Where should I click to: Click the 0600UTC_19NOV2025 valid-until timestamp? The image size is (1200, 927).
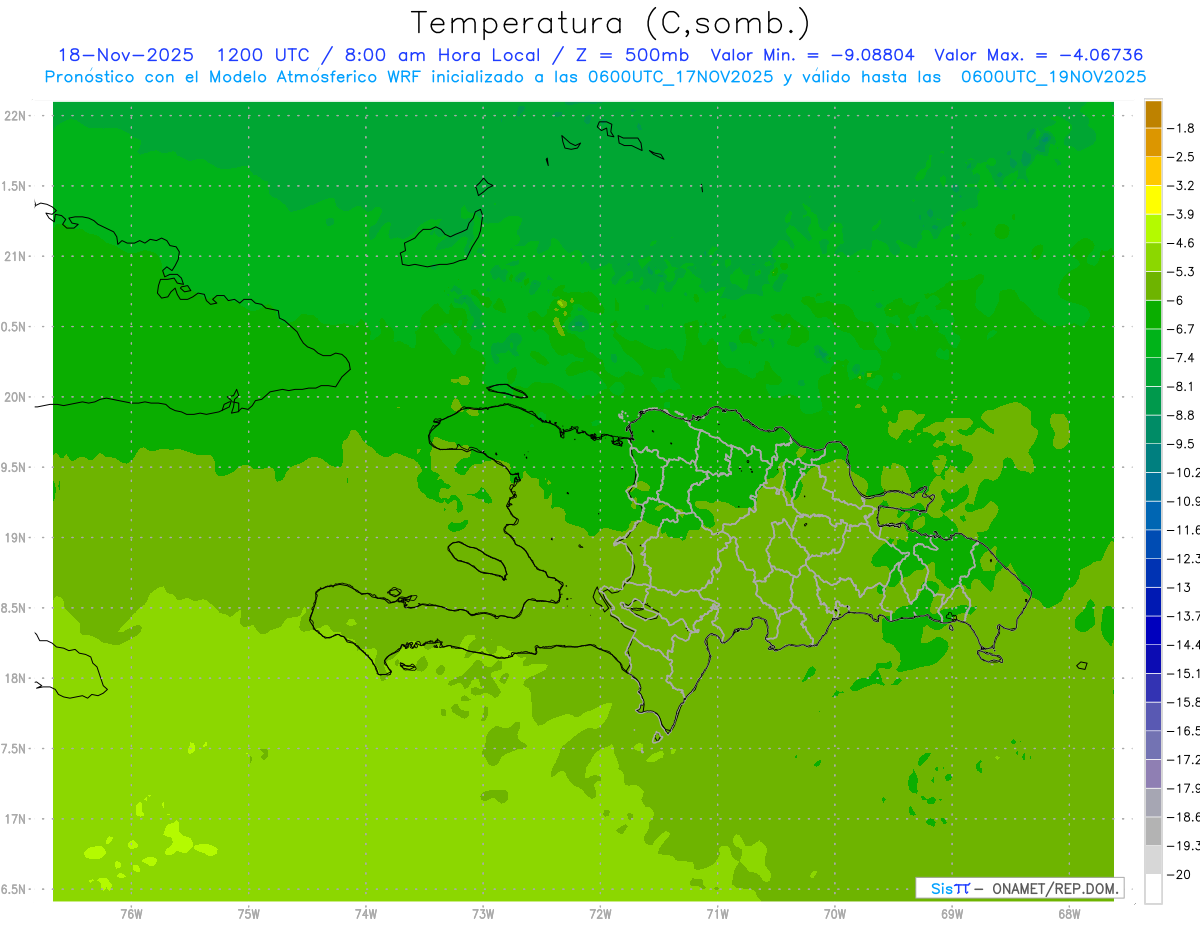[x=1053, y=77]
